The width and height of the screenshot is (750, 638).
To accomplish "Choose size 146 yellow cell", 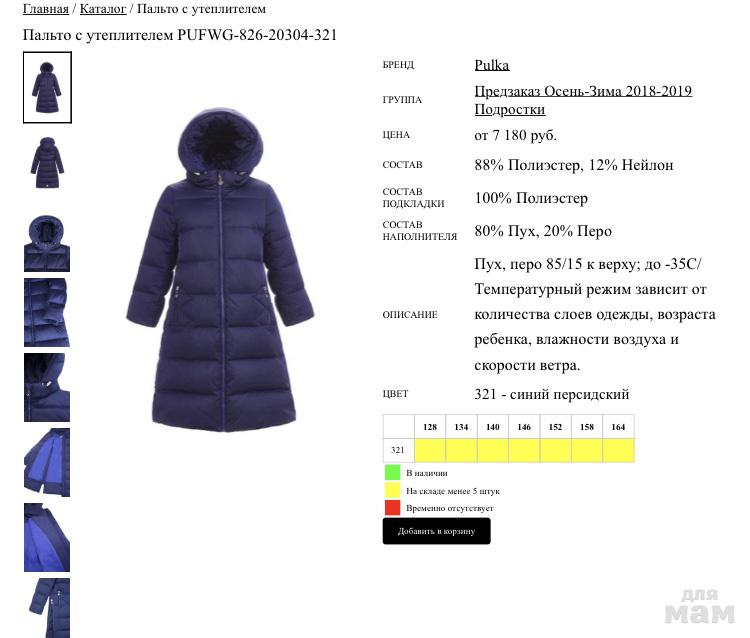I will (524, 451).
